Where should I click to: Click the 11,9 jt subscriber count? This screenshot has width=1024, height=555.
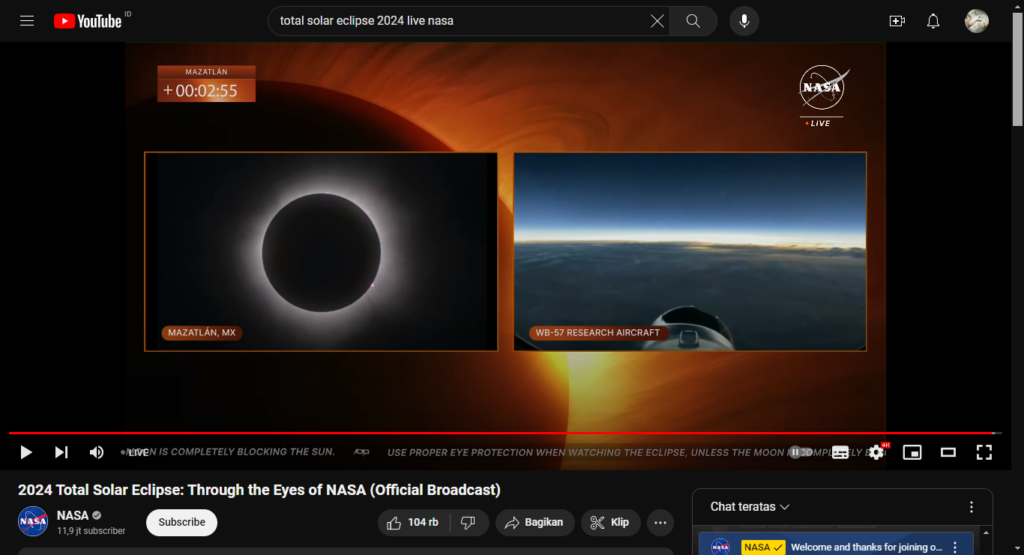pyautogui.click(x=91, y=531)
